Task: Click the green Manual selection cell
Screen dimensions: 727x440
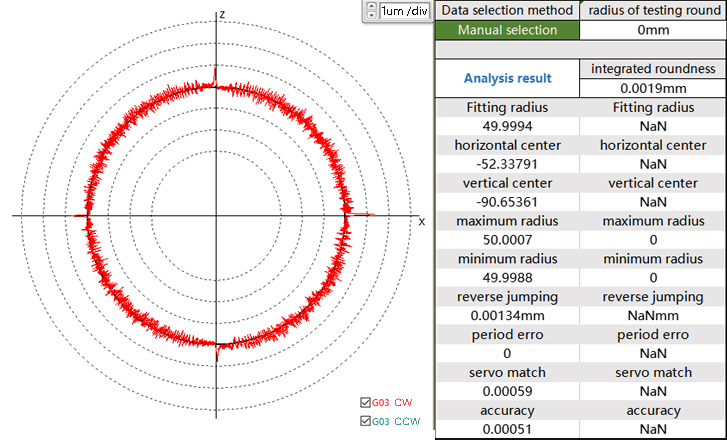Action: click(x=507, y=30)
